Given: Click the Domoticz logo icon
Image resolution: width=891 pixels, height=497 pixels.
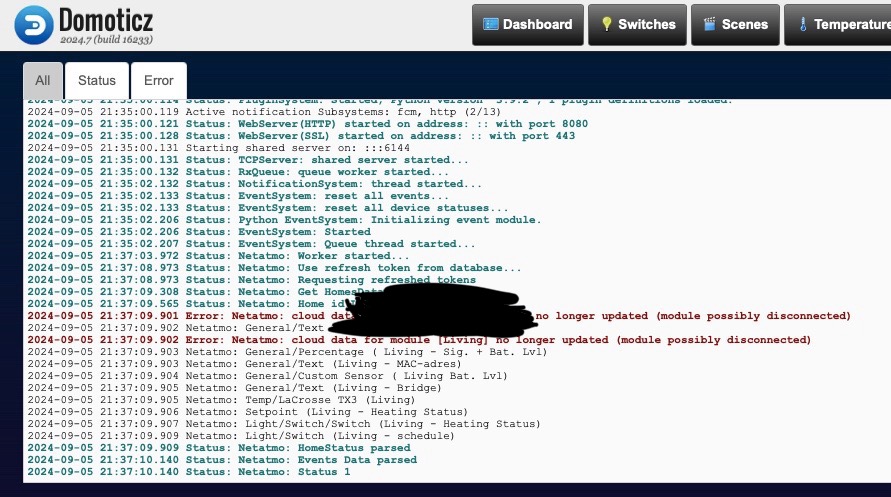Looking at the screenshot, I should [x=34, y=25].
